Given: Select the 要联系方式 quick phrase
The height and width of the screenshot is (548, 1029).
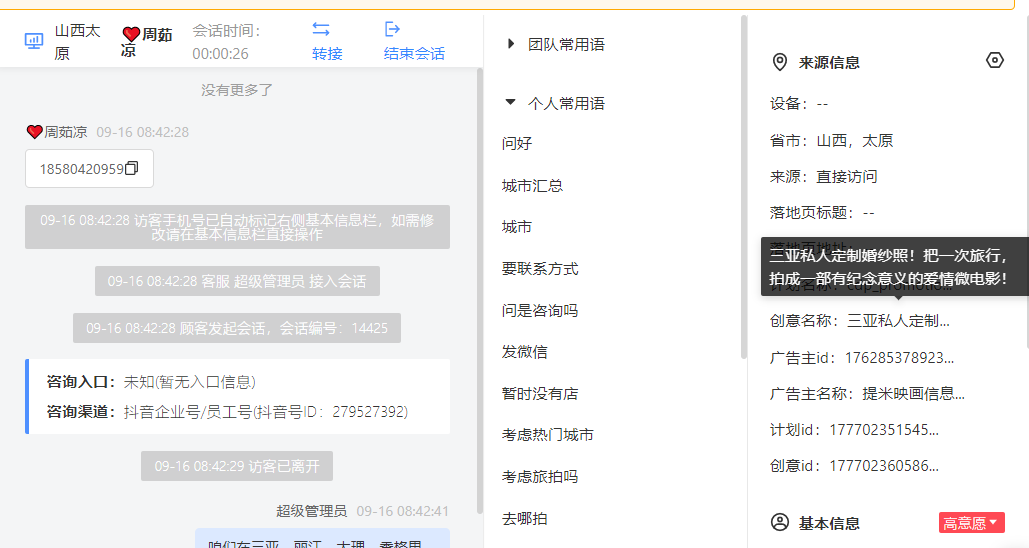Looking at the screenshot, I should pos(540,269).
